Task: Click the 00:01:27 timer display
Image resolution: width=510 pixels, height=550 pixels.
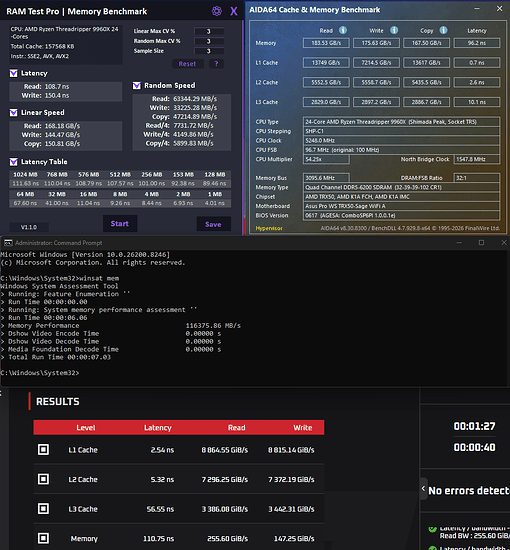Action: 474,426
